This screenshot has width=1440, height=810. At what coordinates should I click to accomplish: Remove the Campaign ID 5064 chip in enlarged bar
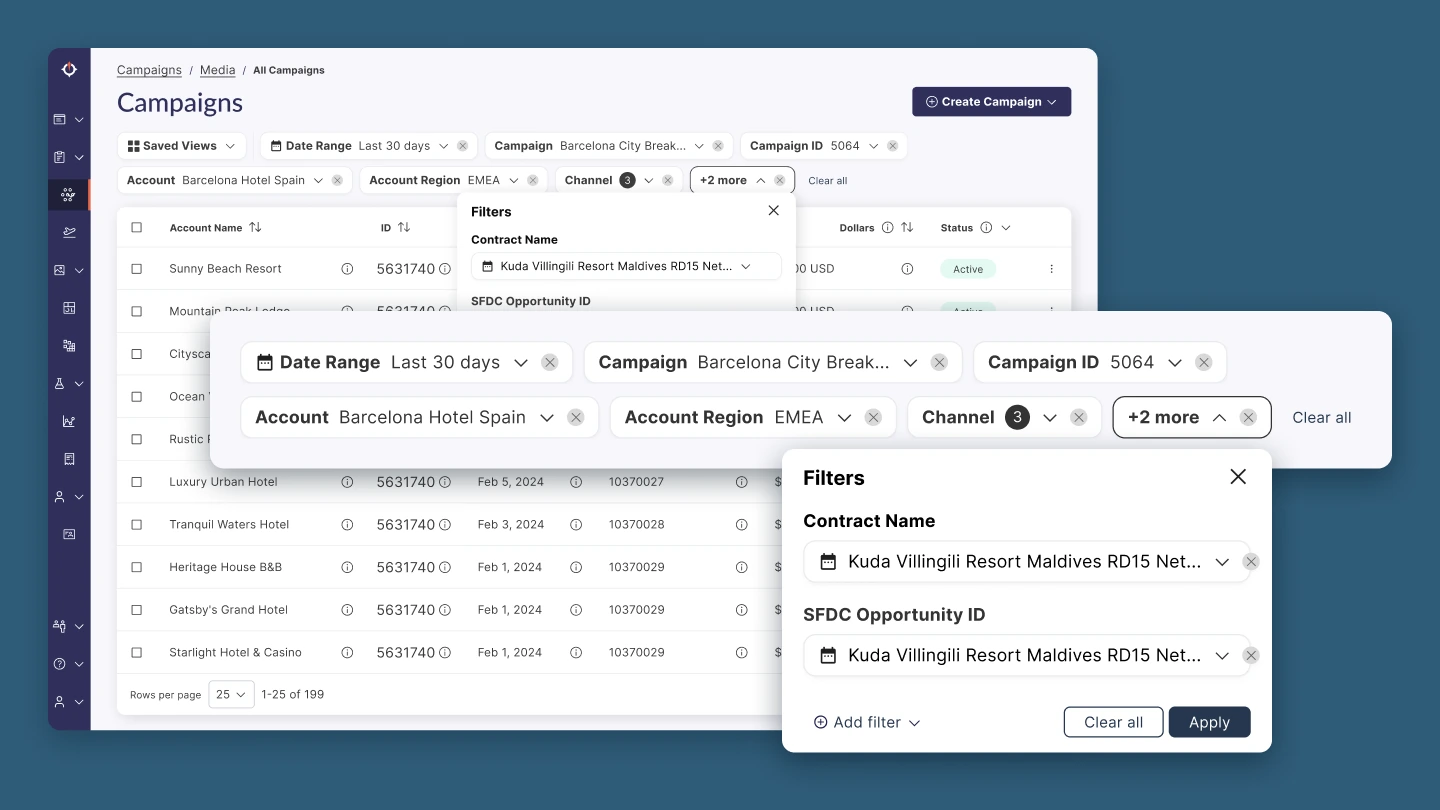pos(1204,362)
